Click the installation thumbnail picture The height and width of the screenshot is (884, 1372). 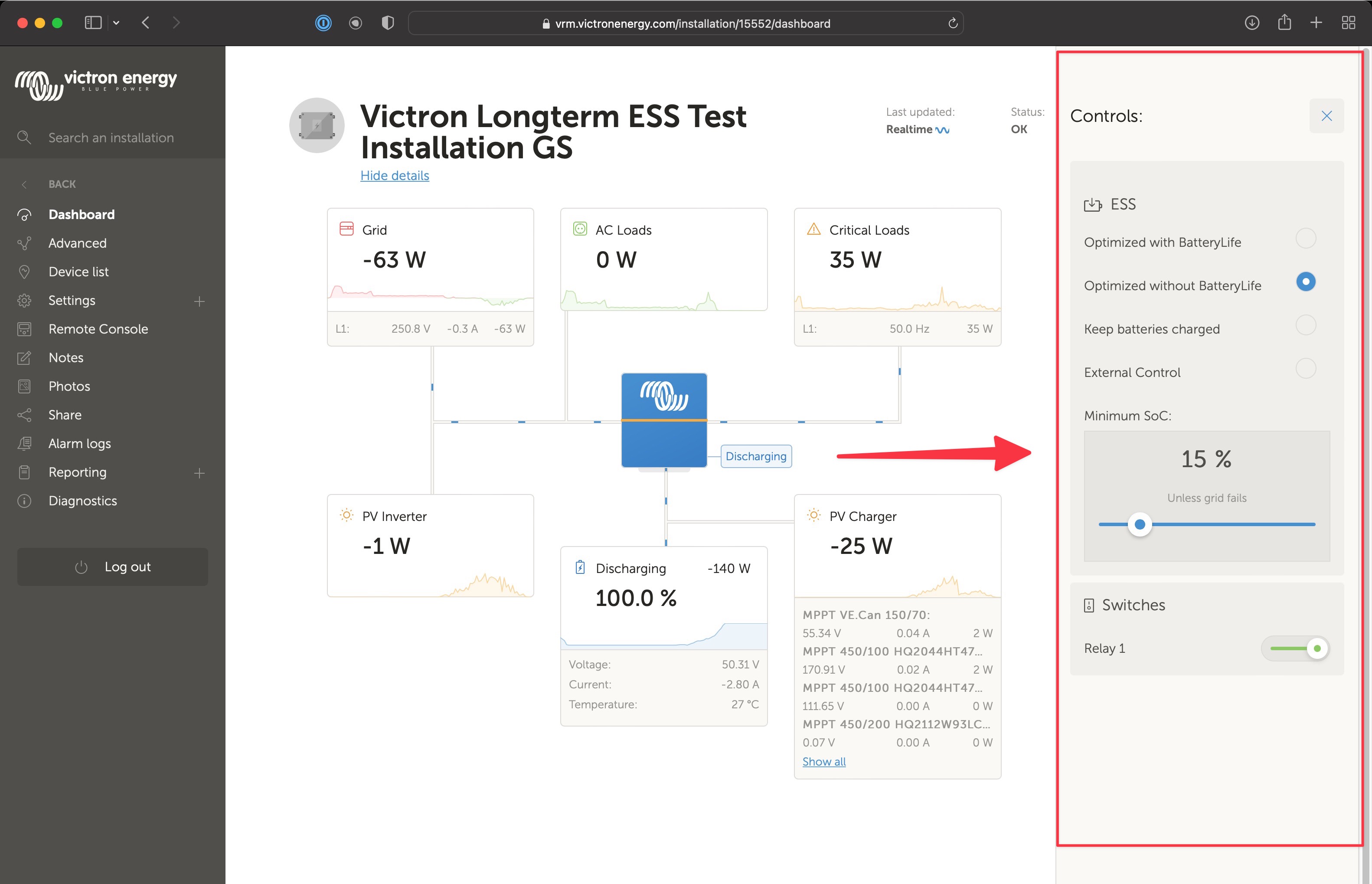click(317, 125)
